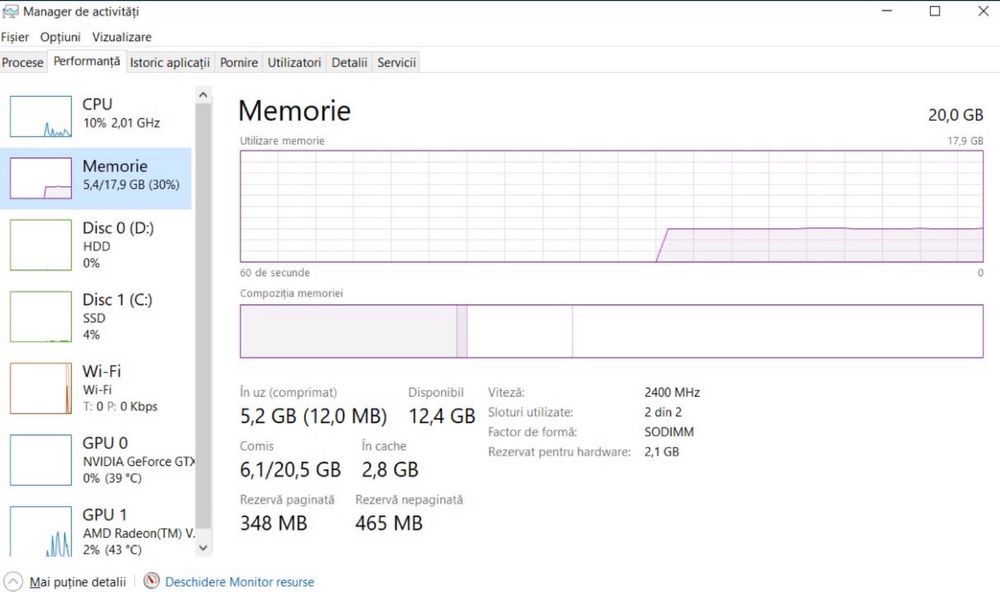Select the Wi-Fi performance graph
Viewport: 1000px width, 592px height.
[x=41, y=388]
